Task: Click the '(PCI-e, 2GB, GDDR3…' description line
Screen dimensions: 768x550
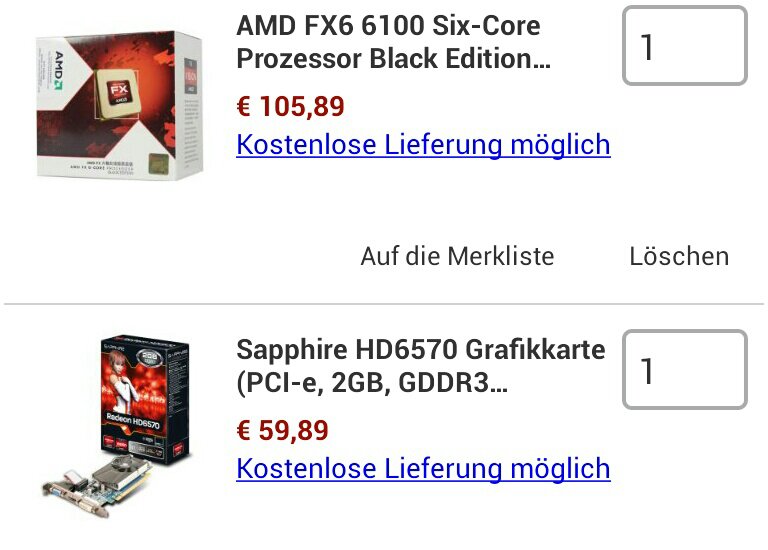Action: click(x=371, y=383)
